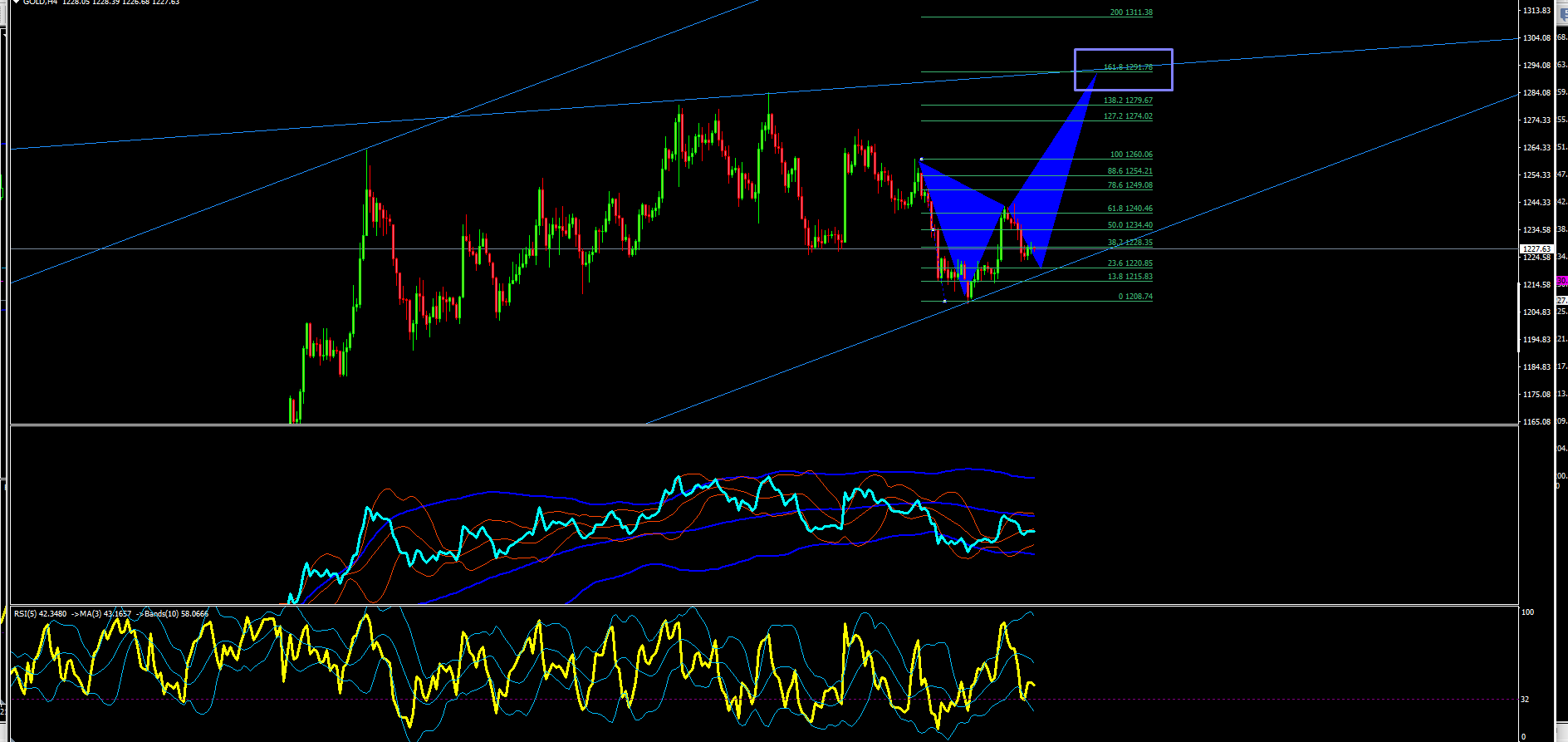Screen dimensions: 1568x742
Task: Click the 100 level on RSI scale
Action: 1527,612
